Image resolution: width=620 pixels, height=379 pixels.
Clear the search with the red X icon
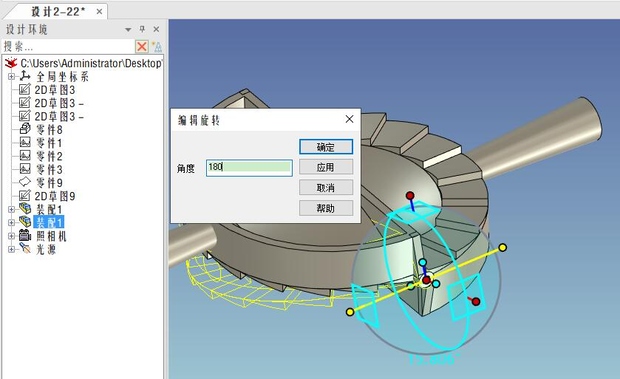tap(142, 47)
